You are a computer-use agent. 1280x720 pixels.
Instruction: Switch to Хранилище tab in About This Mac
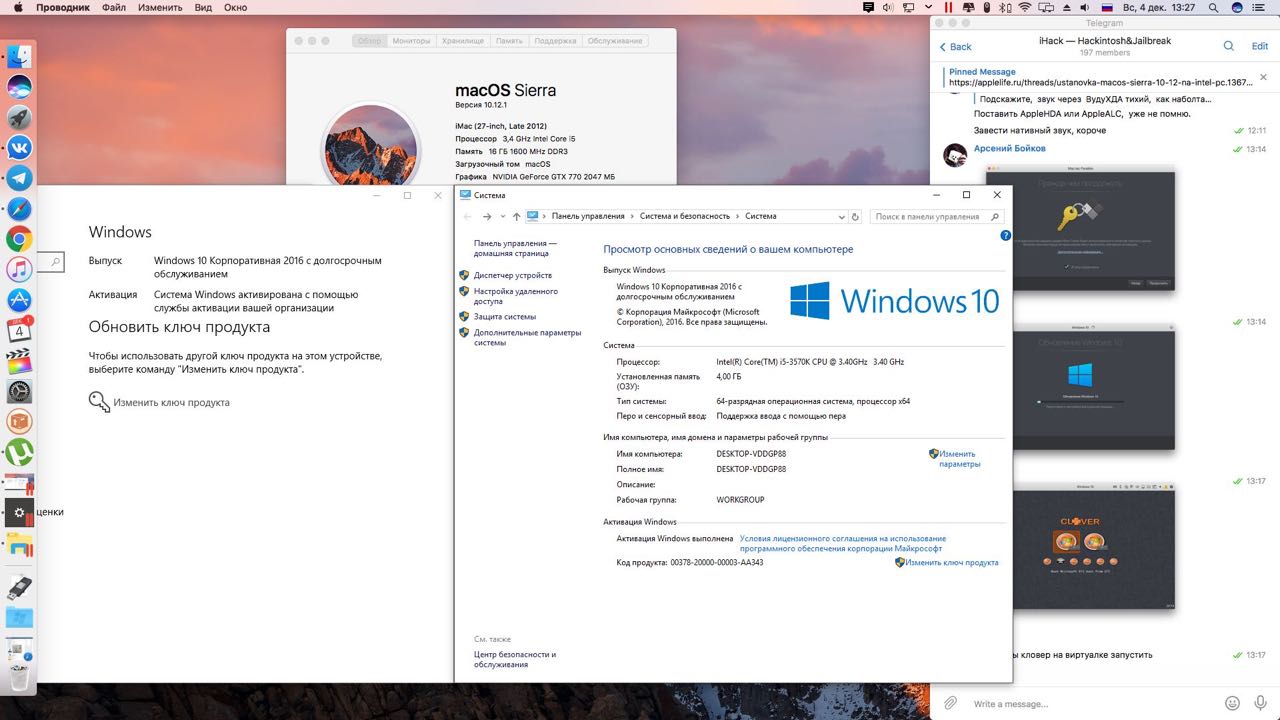click(x=463, y=41)
